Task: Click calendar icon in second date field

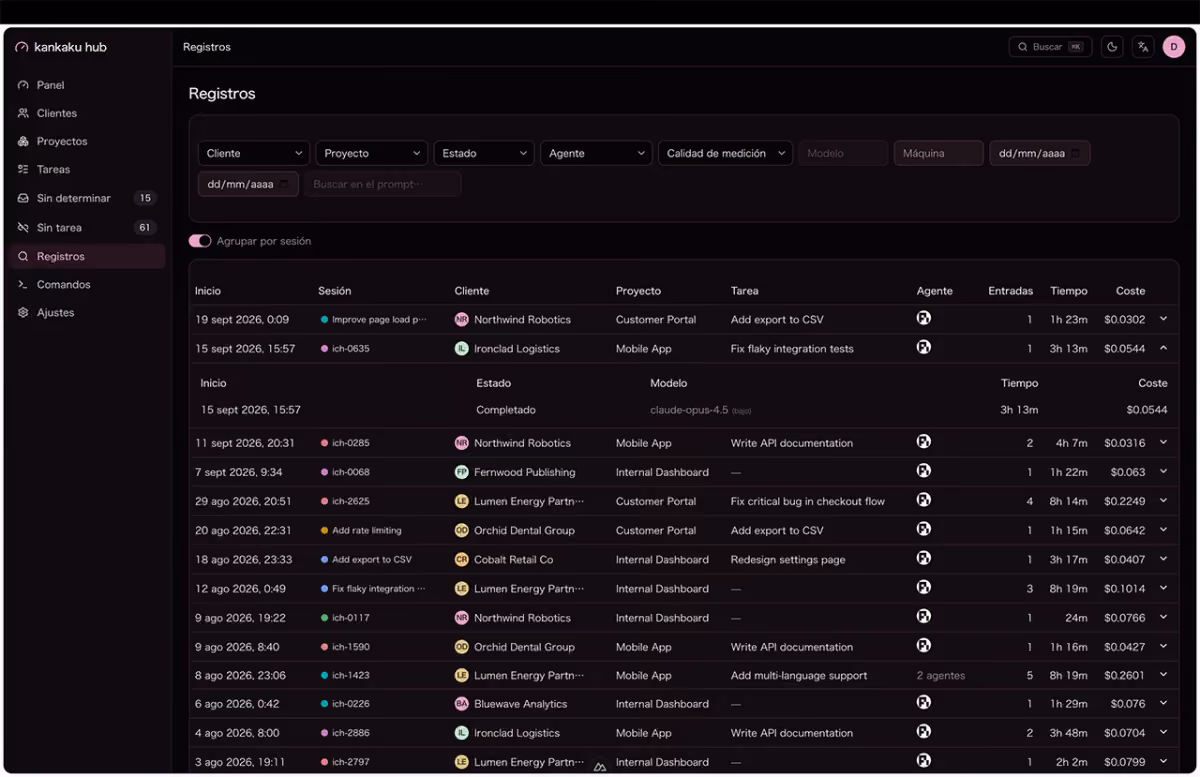Action: (x=283, y=184)
